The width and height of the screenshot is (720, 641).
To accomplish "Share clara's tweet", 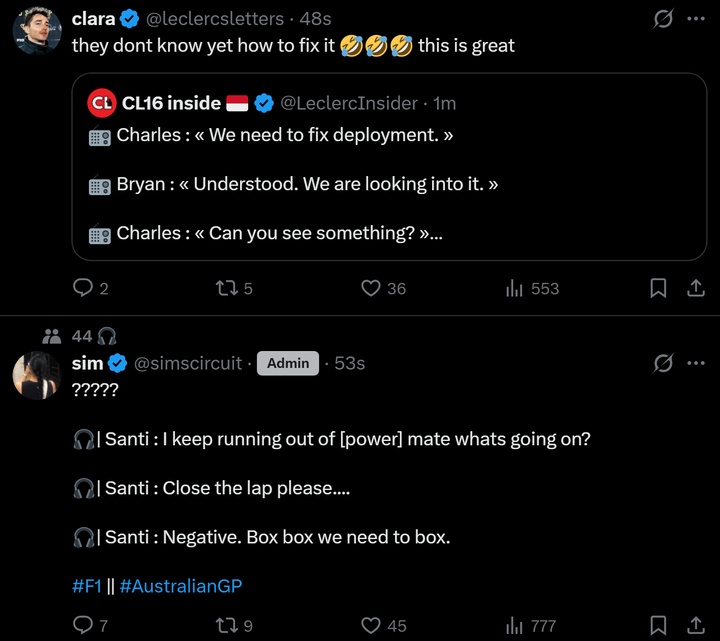I will point(695,288).
